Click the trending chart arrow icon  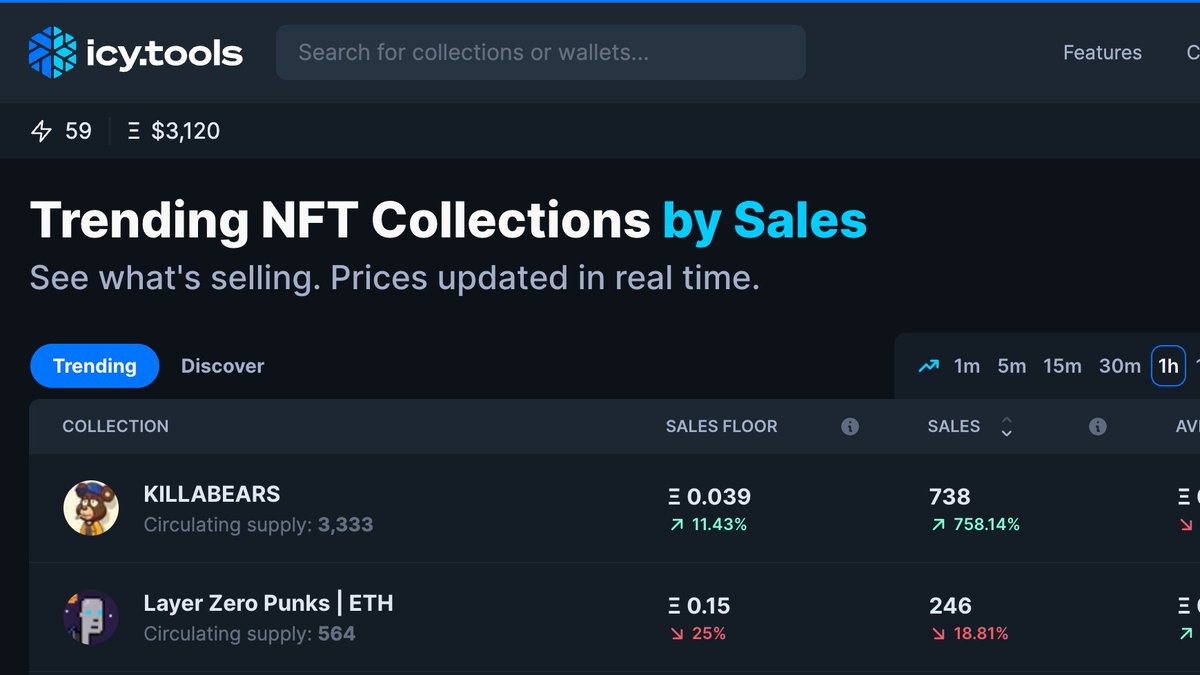(x=929, y=366)
